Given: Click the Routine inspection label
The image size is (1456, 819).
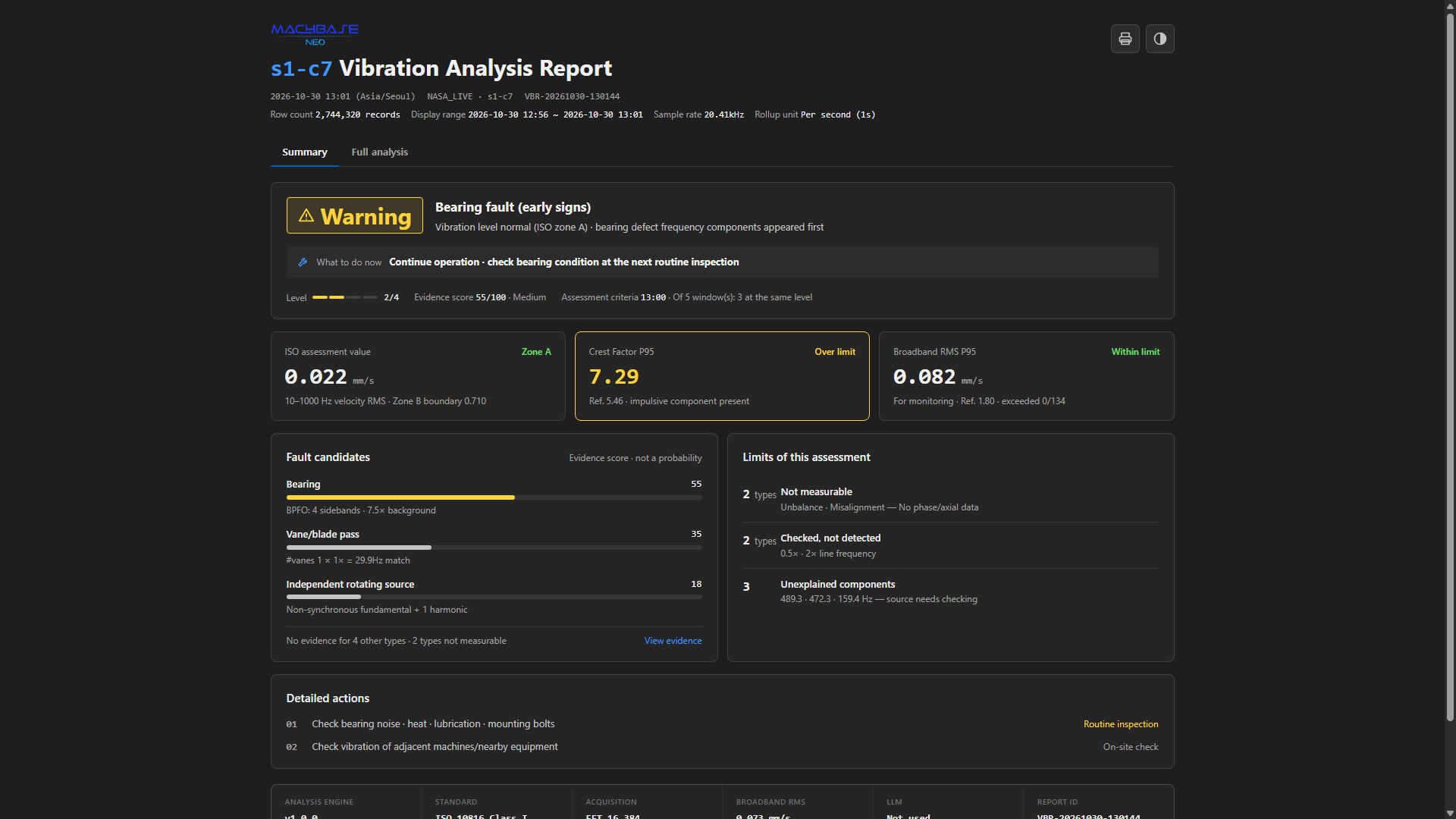Looking at the screenshot, I should tap(1121, 724).
